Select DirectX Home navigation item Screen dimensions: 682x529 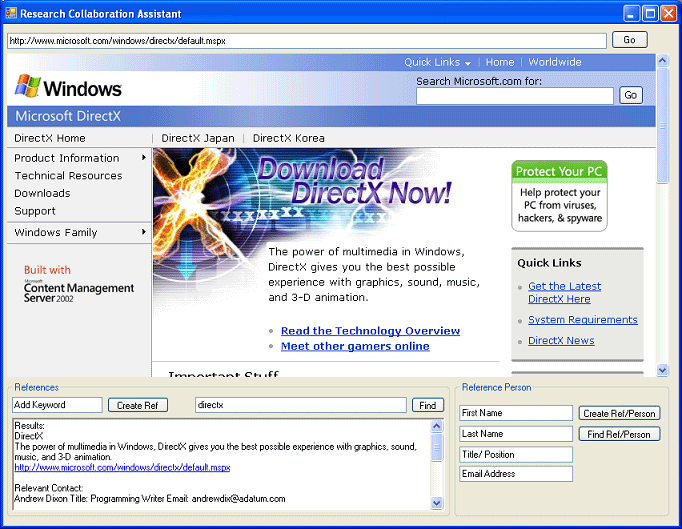tap(50, 138)
